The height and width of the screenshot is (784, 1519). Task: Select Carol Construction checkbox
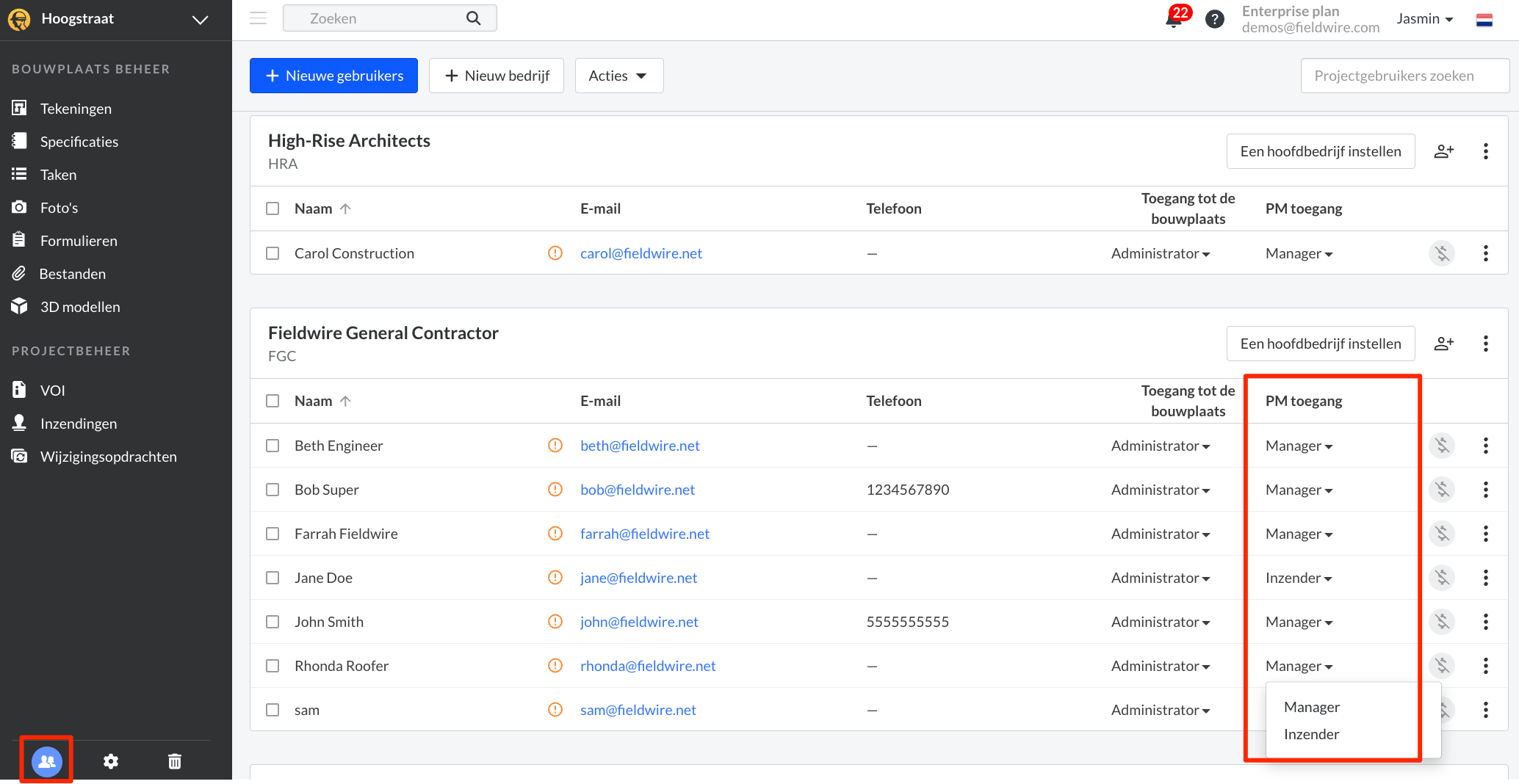pyautogui.click(x=273, y=253)
